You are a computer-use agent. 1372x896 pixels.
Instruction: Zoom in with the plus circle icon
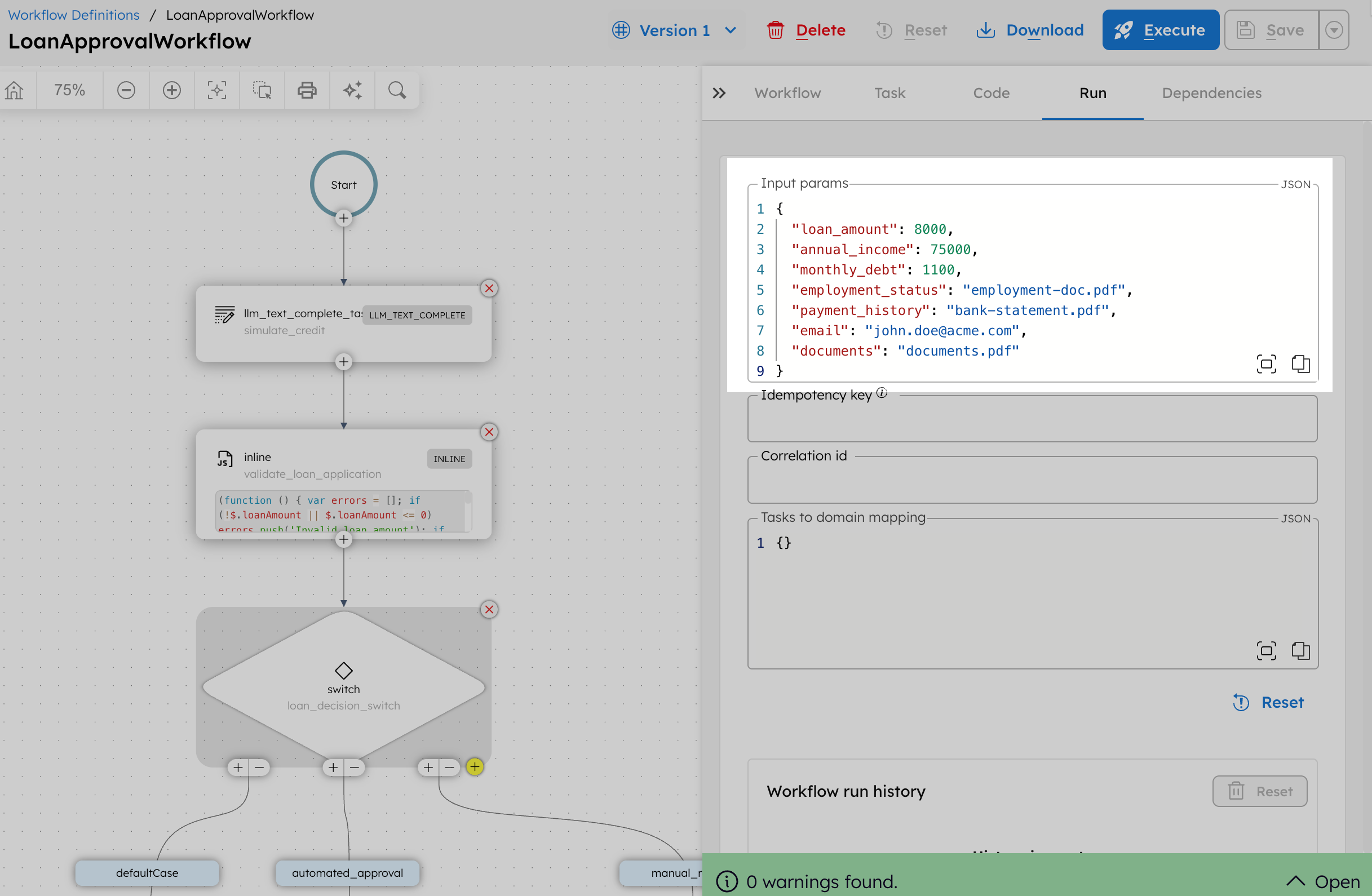tap(172, 91)
